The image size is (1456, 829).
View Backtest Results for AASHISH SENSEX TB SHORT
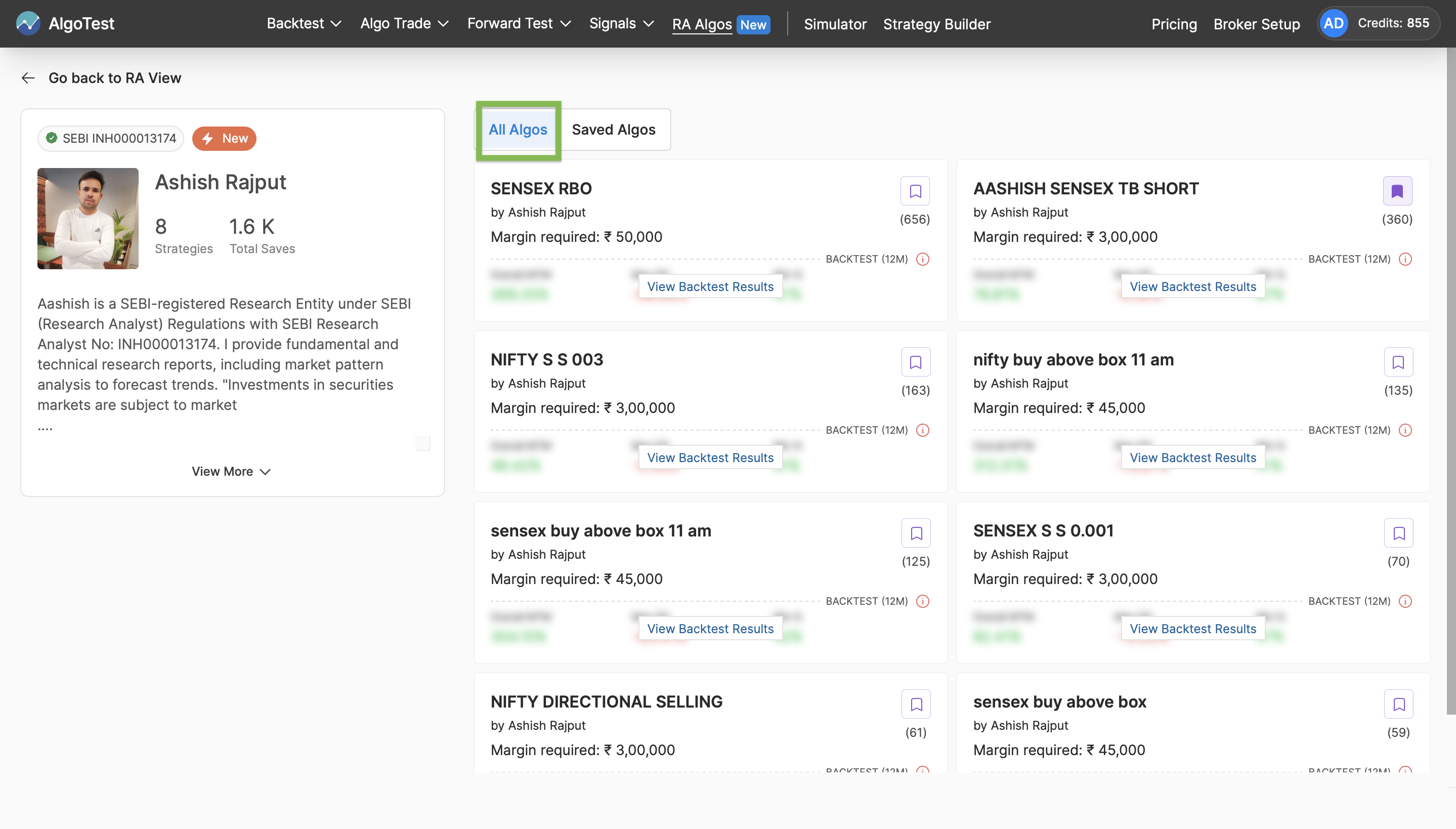(x=1192, y=286)
